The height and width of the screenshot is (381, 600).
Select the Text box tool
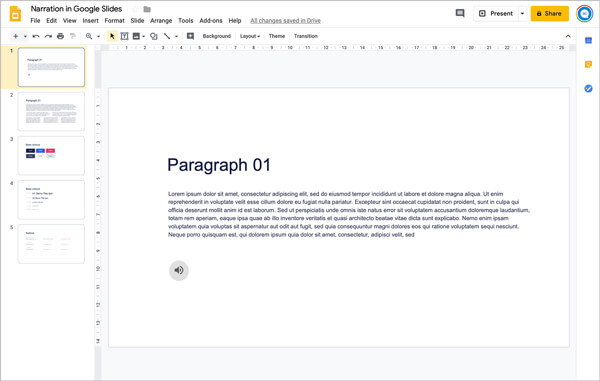click(124, 36)
